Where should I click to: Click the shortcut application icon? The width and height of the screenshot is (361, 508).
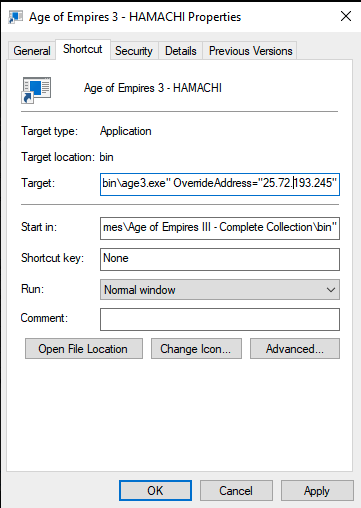(x=36, y=90)
